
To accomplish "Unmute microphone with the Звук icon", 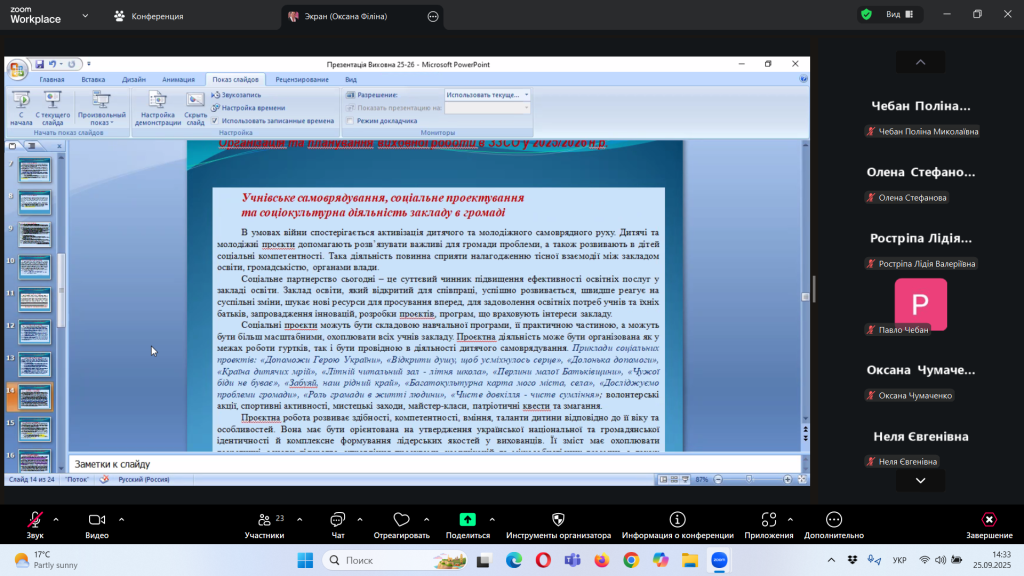I will click(35, 520).
